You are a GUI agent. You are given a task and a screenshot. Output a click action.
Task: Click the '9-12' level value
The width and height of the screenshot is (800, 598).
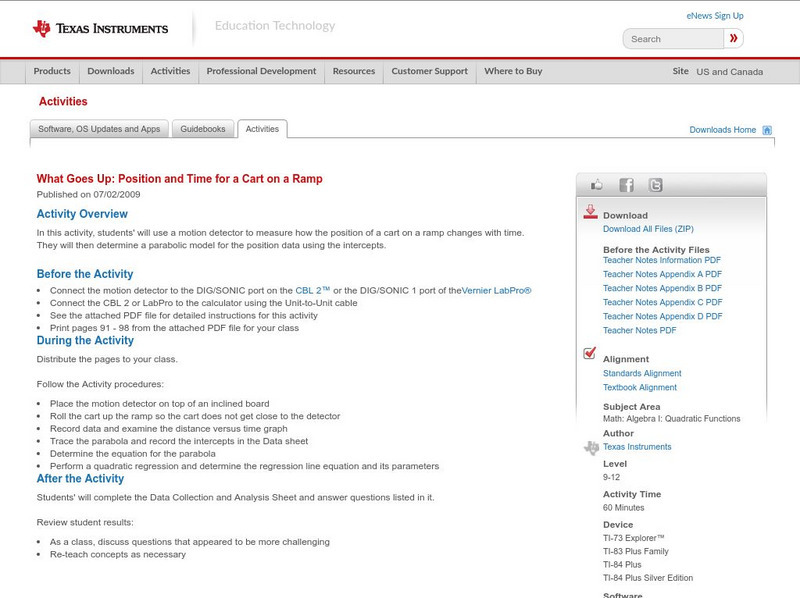611,478
